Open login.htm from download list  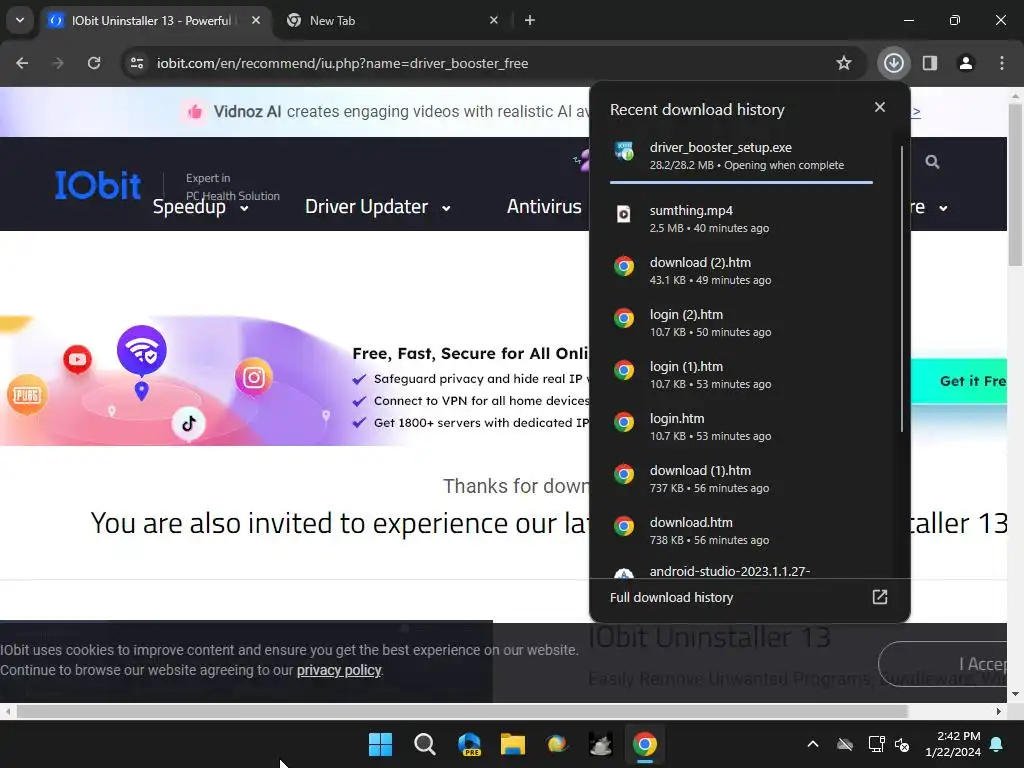point(741,426)
